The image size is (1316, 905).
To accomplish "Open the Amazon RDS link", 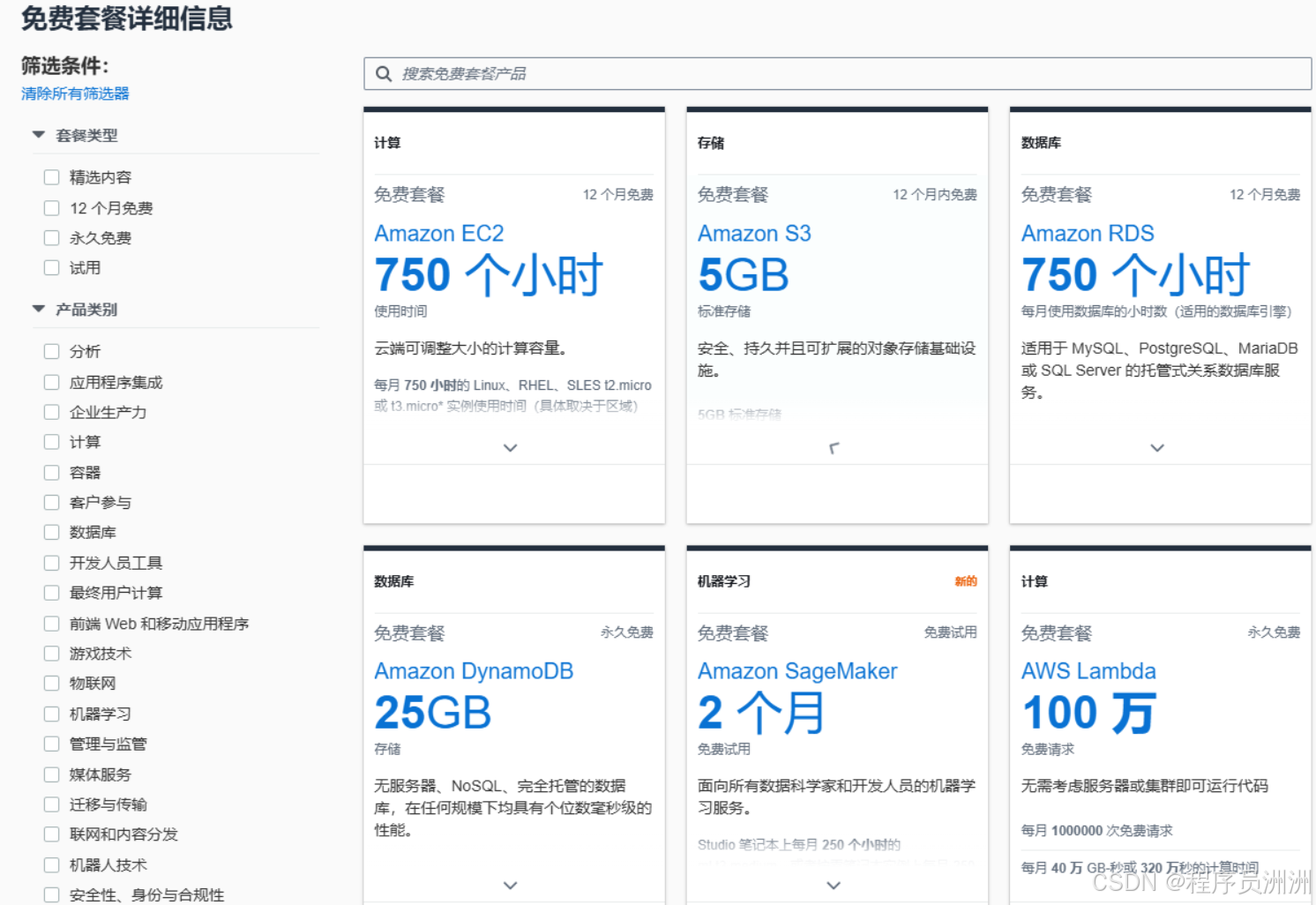I will [1088, 234].
